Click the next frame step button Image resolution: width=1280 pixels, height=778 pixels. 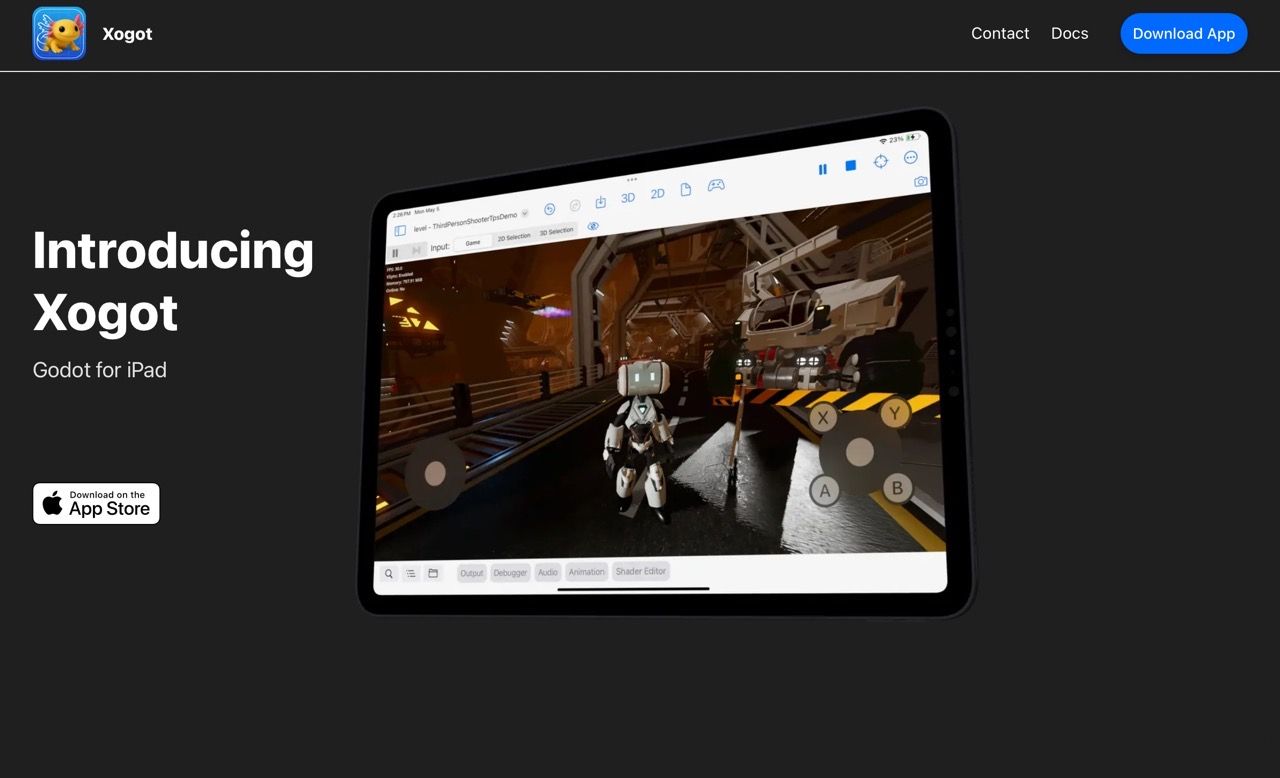coord(416,250)
